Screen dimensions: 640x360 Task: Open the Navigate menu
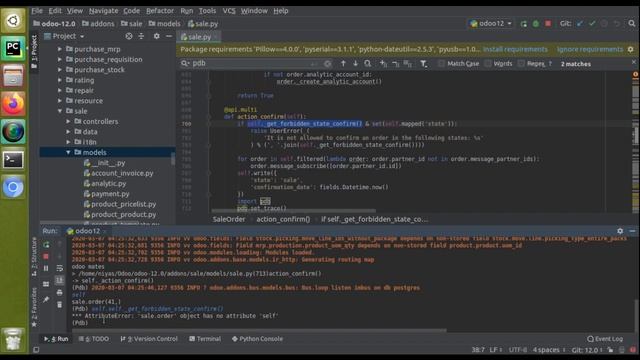(104, 11)
